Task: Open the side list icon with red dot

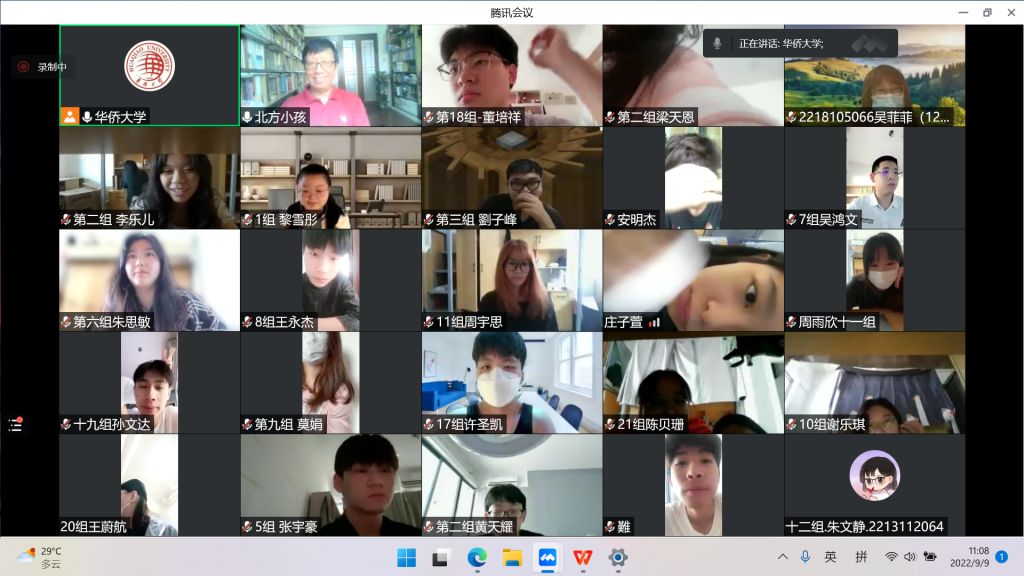Action: 15,424
